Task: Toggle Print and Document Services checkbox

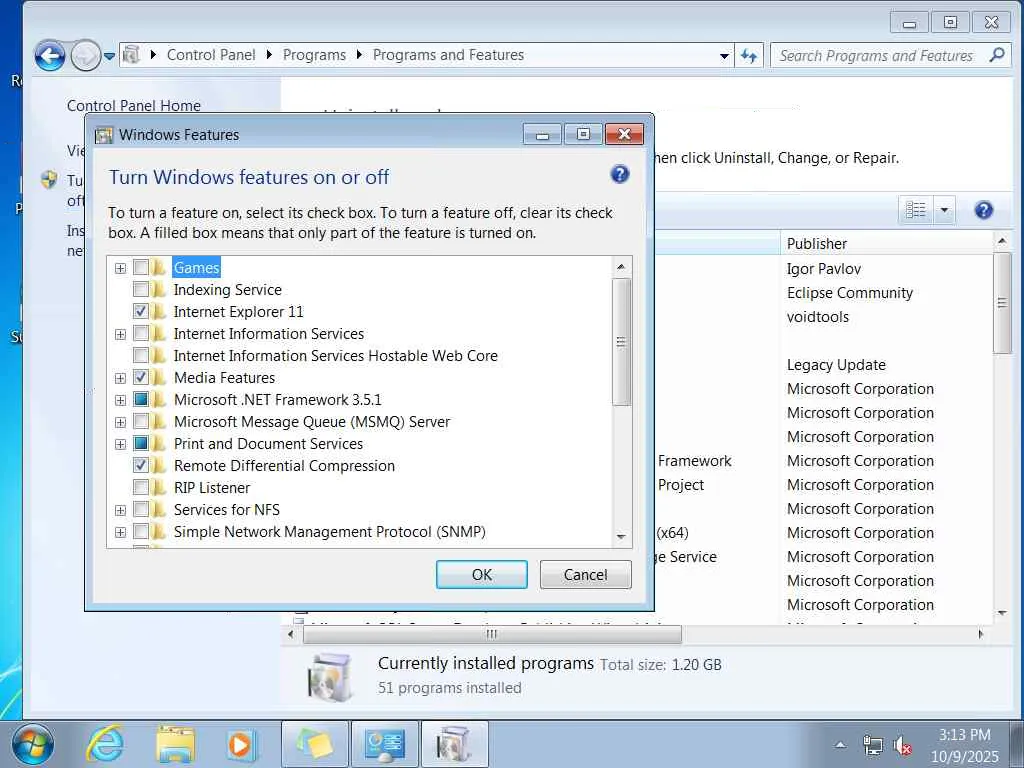Action: click(x=140, y=443)
